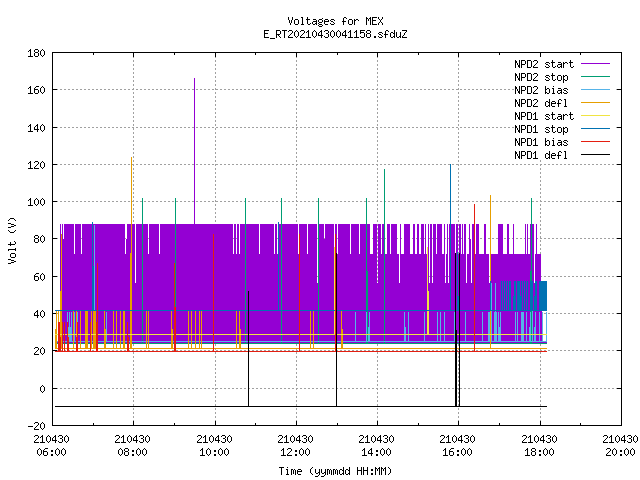
Task: Click the NPD1 start legend label
Action: 544,116
